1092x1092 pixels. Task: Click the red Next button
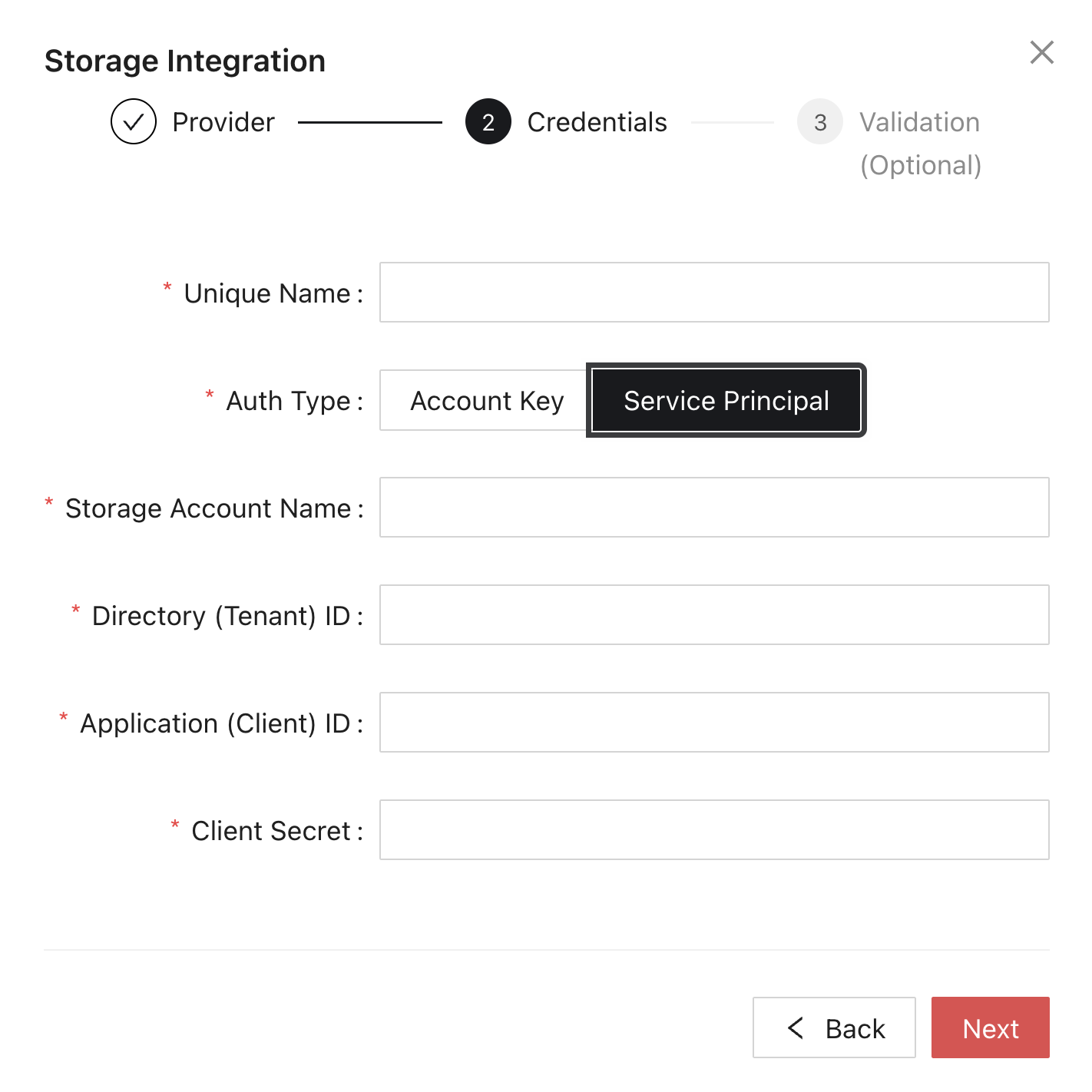pos(991,1027)
